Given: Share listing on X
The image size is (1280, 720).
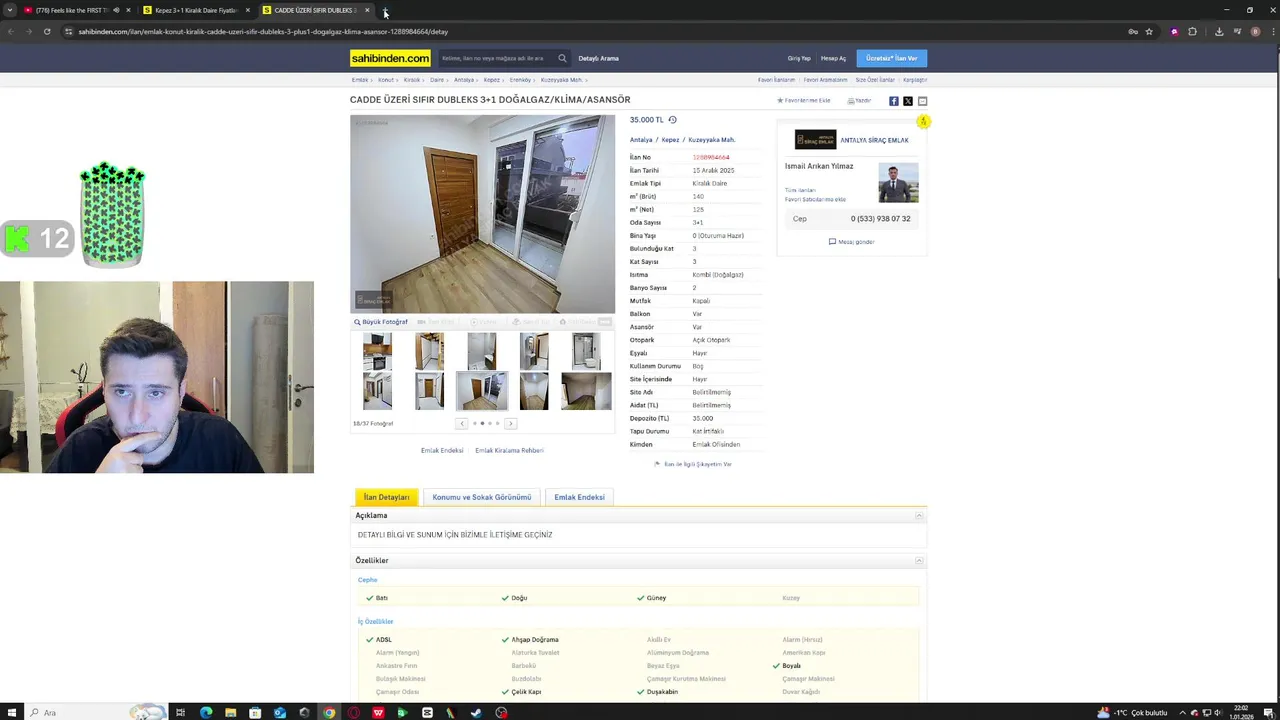Looking at the screenshot, I should pos(908,101).
